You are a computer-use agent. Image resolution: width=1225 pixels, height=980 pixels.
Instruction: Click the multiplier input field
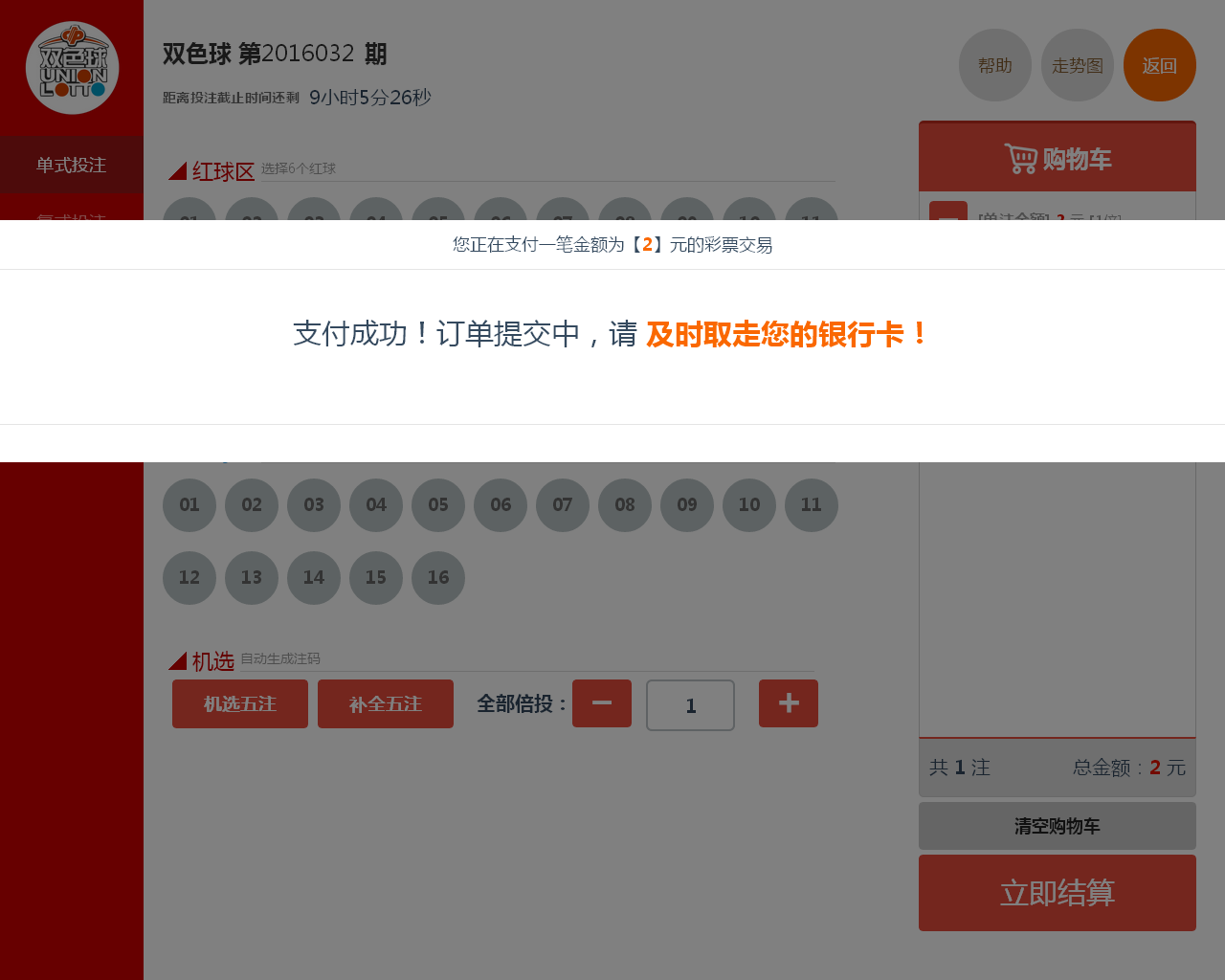(691, 705)
